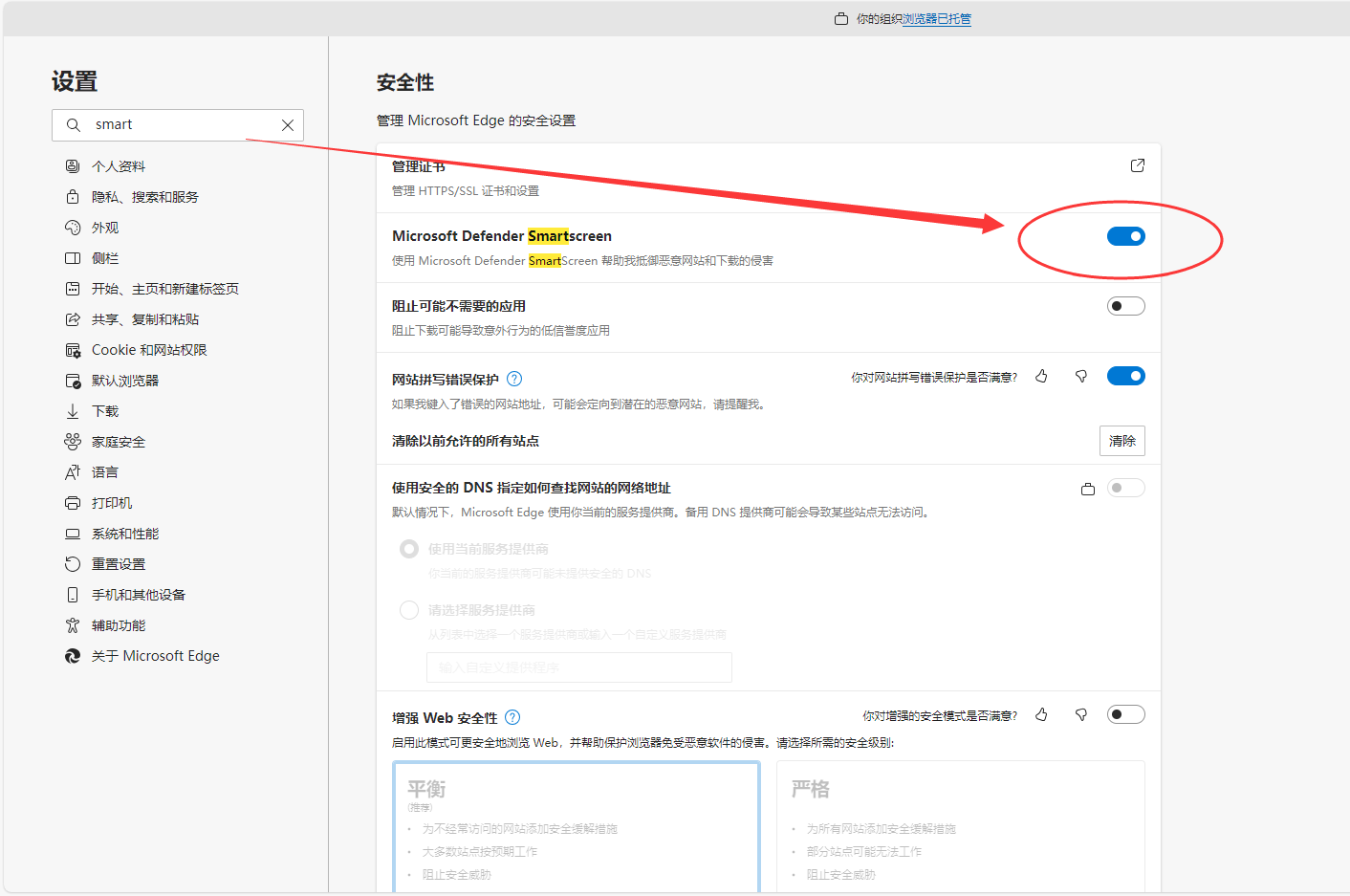1350x896 pixels.
Task: Click the 默认浏览器 icon
Action: 73,381
